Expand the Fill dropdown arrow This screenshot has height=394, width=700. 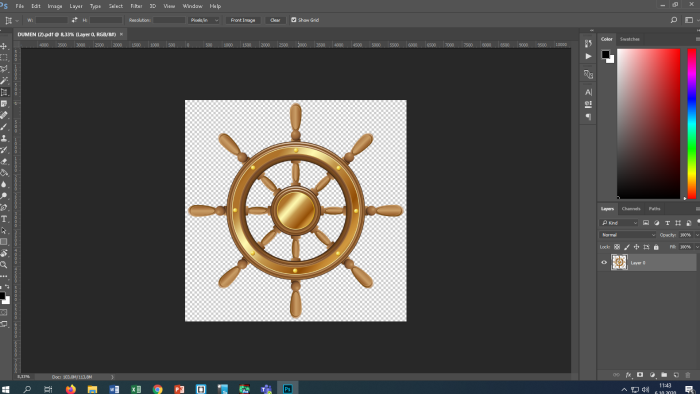point(697,247)
